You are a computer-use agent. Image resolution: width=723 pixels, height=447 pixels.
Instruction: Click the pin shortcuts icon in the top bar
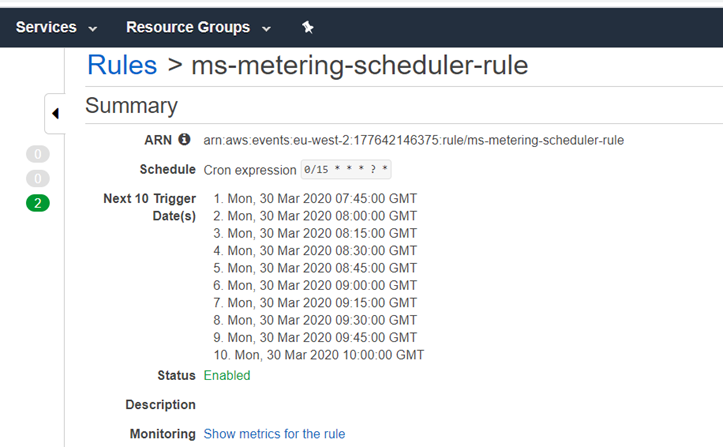click(x=307, y=27)
